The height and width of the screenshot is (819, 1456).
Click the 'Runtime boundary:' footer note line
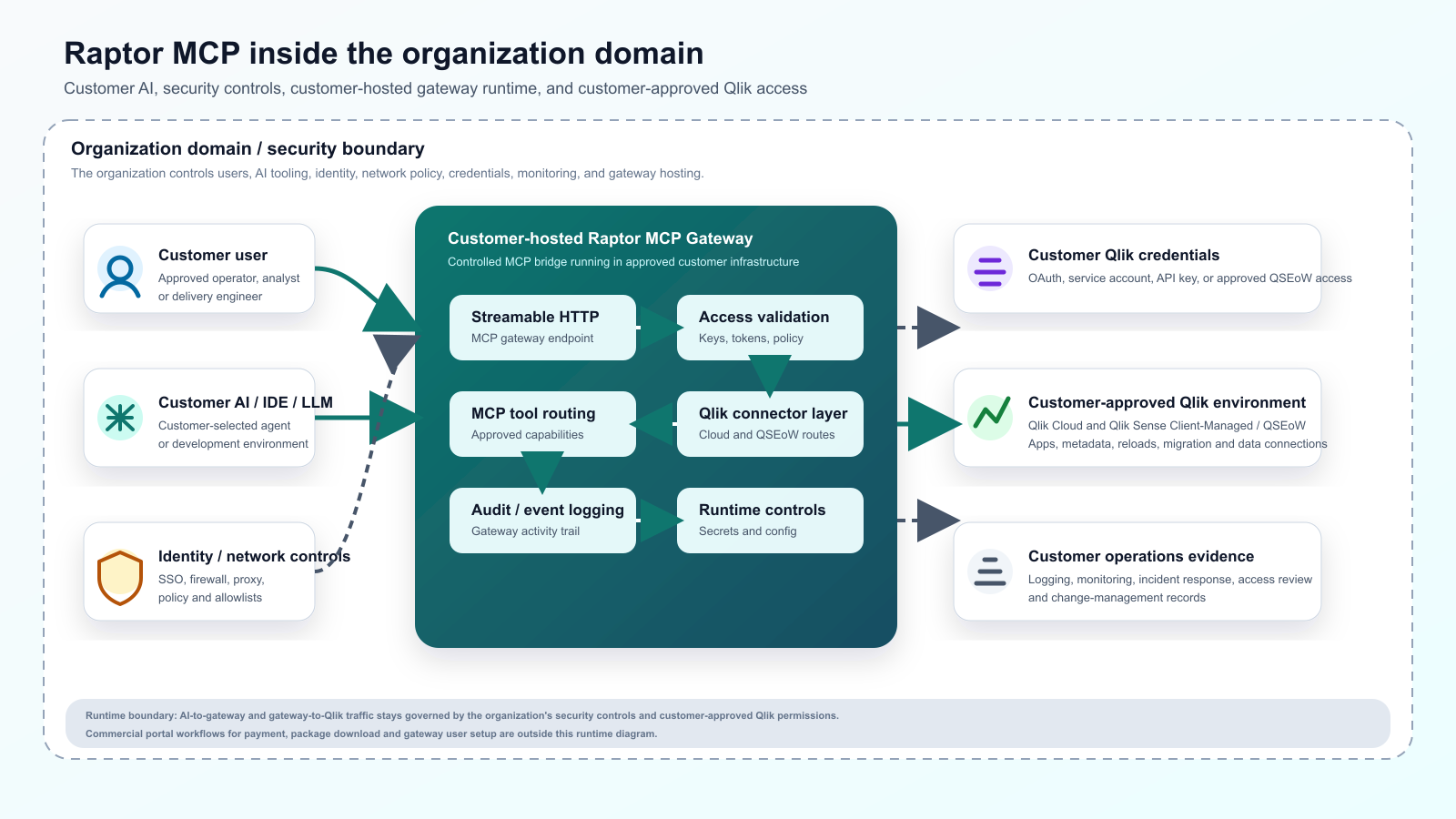(462, 715)
